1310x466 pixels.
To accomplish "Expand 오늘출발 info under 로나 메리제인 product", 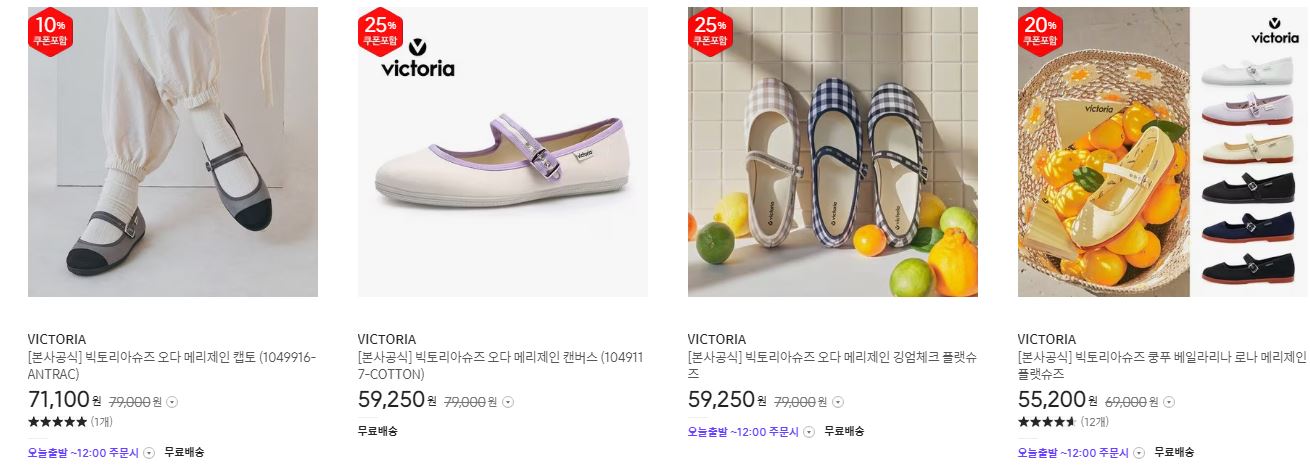I will [x=1139, y=453].
